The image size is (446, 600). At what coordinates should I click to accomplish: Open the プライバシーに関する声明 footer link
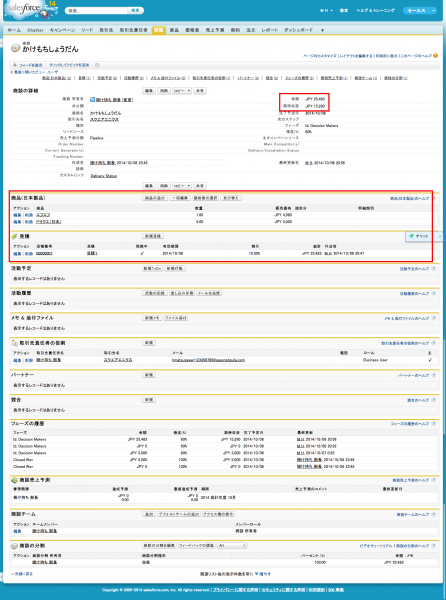(x=234, y=590)
